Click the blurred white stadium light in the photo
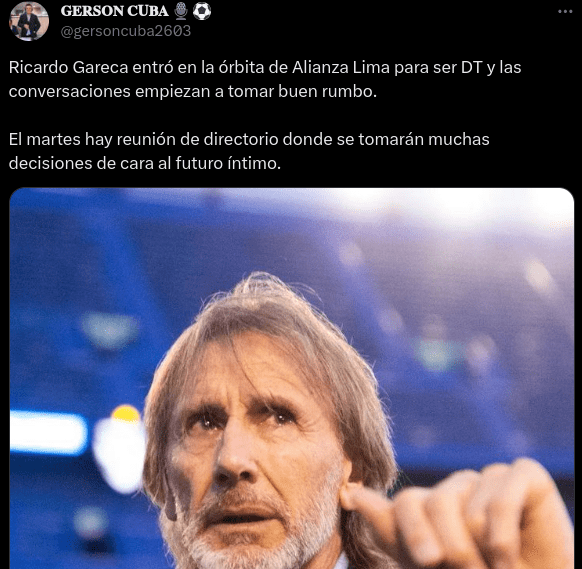582x569 pixels. 48,433
